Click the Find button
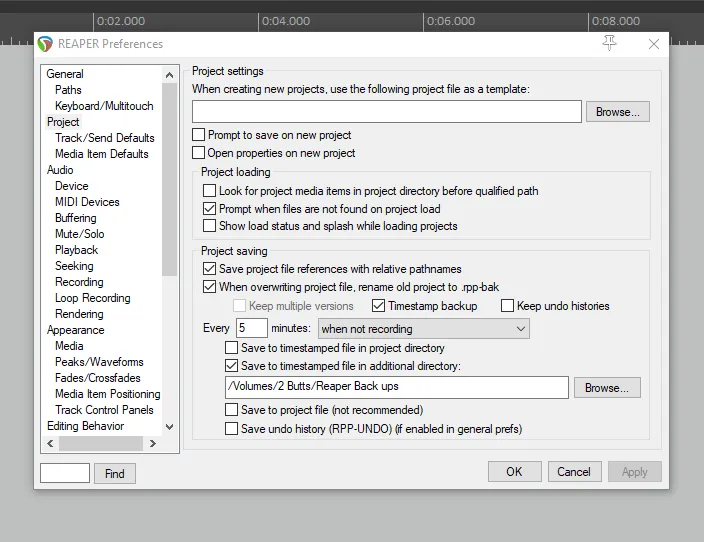 [x=114, y=473]
